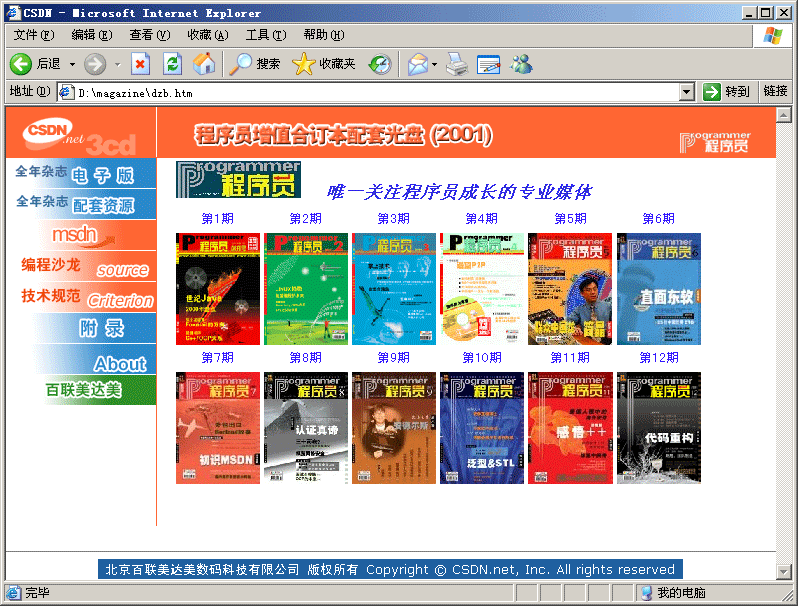Viewport: 798px width, 606px height.
Task: Open the issue 5 cover thumbnail
Action: (570, 289)
